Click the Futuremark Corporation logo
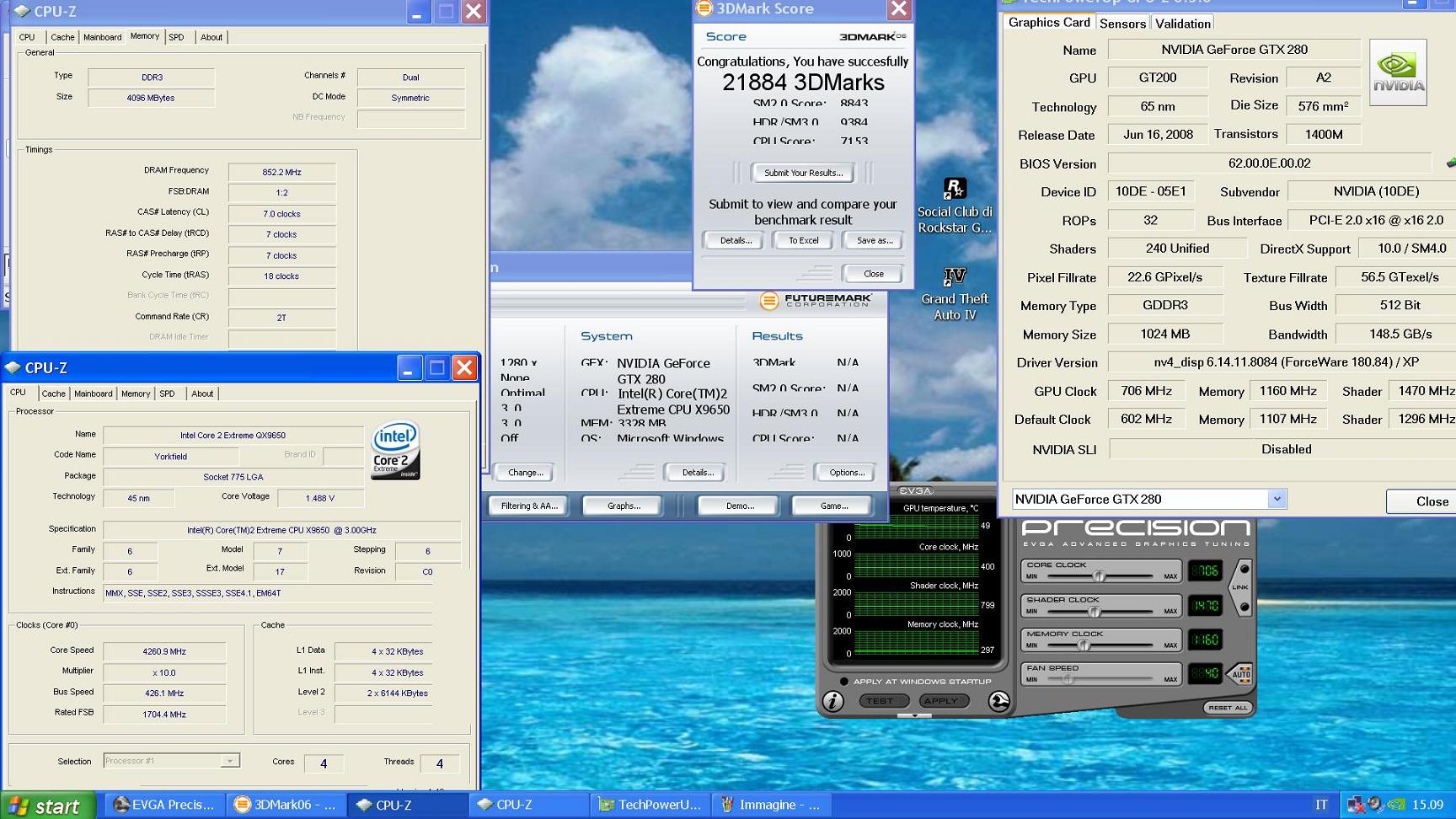This screenshot has width=1456, height=819. pos(815,300)
